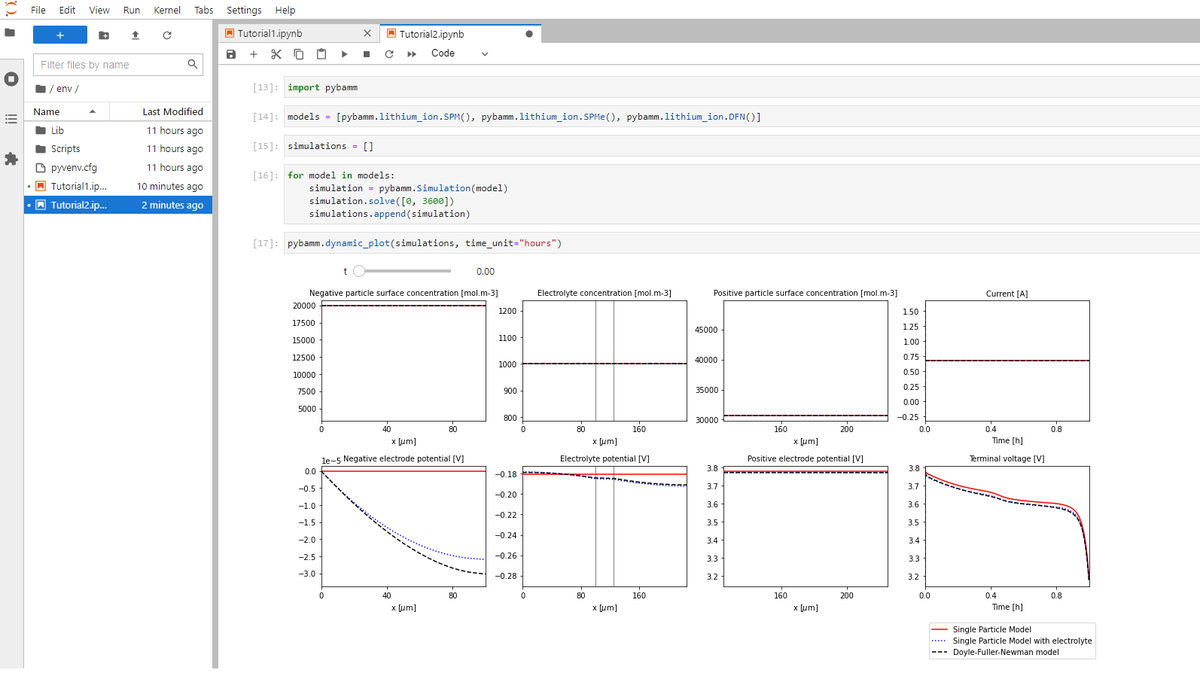Click the pybamm.dynamic_plot cell

coord(743,243)
